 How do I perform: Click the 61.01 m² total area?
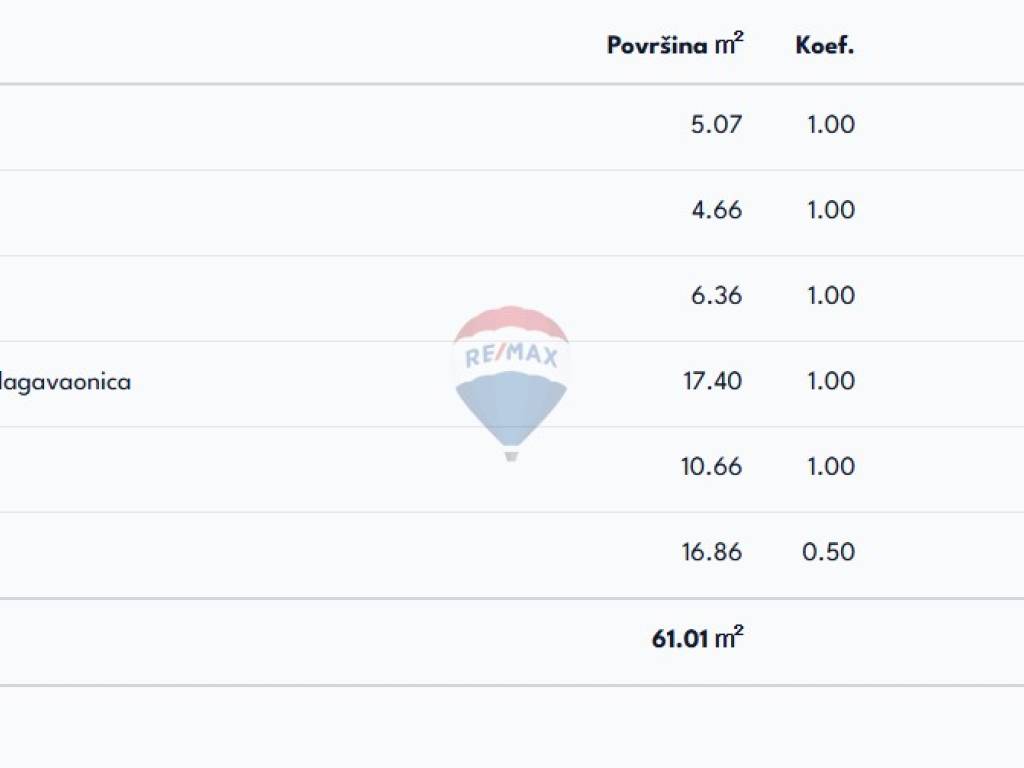coord(697,638)
